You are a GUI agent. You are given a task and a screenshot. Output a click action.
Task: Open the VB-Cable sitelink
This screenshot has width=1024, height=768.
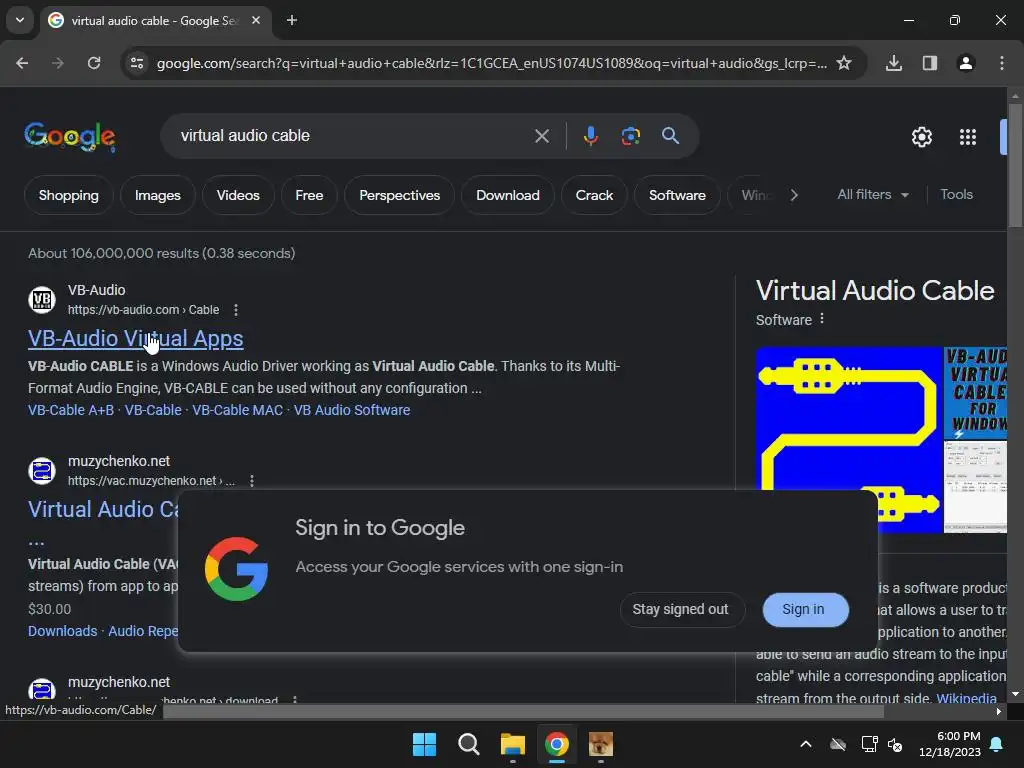[153, 410]
